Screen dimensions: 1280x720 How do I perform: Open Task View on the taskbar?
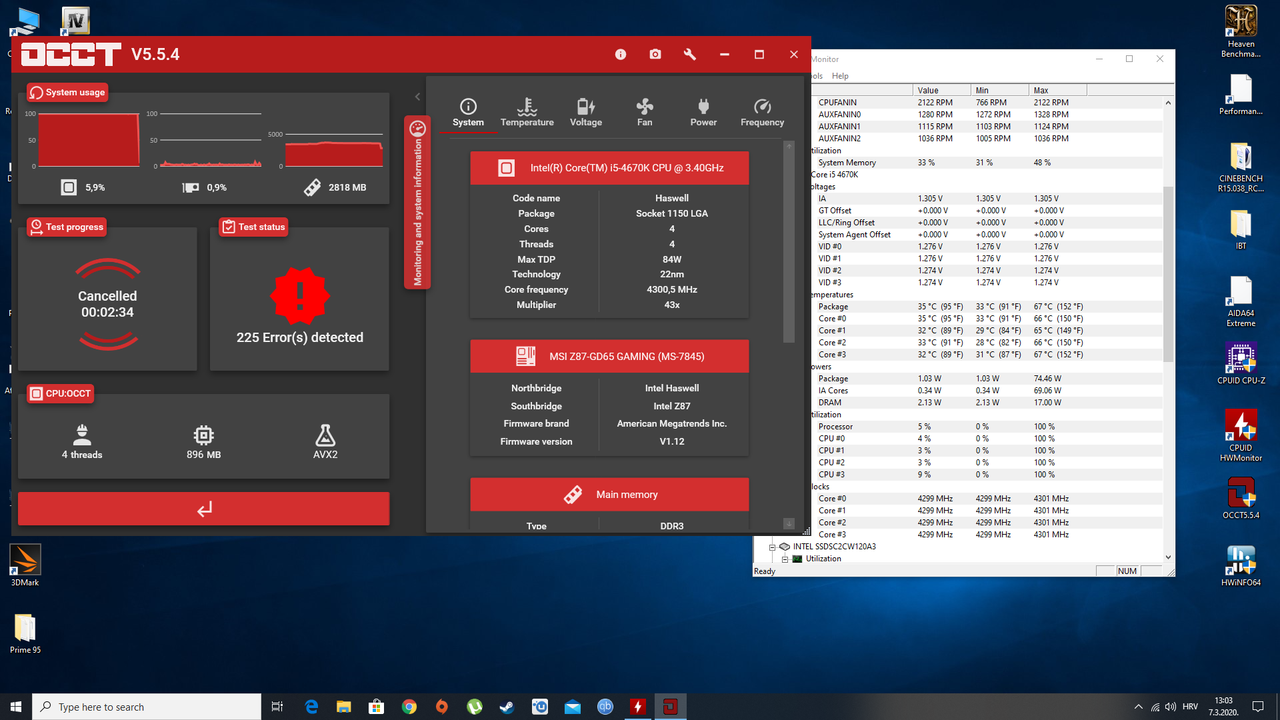[x=278, y=706]
